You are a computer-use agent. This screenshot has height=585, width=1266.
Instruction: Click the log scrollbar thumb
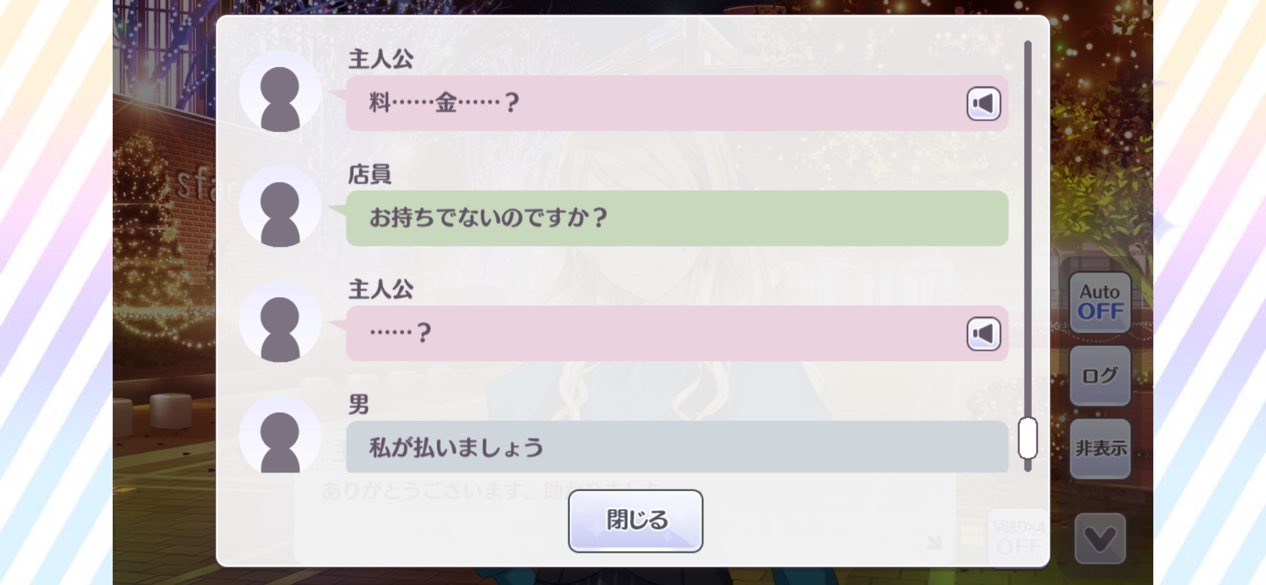(1027, 438)
